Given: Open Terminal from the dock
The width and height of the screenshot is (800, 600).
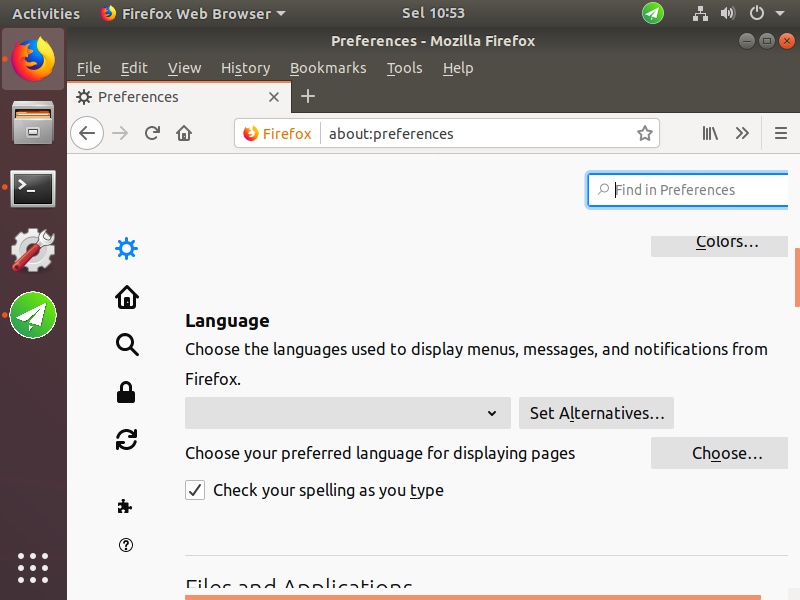Looking at the screenshot, I should (x=33, y=188).
